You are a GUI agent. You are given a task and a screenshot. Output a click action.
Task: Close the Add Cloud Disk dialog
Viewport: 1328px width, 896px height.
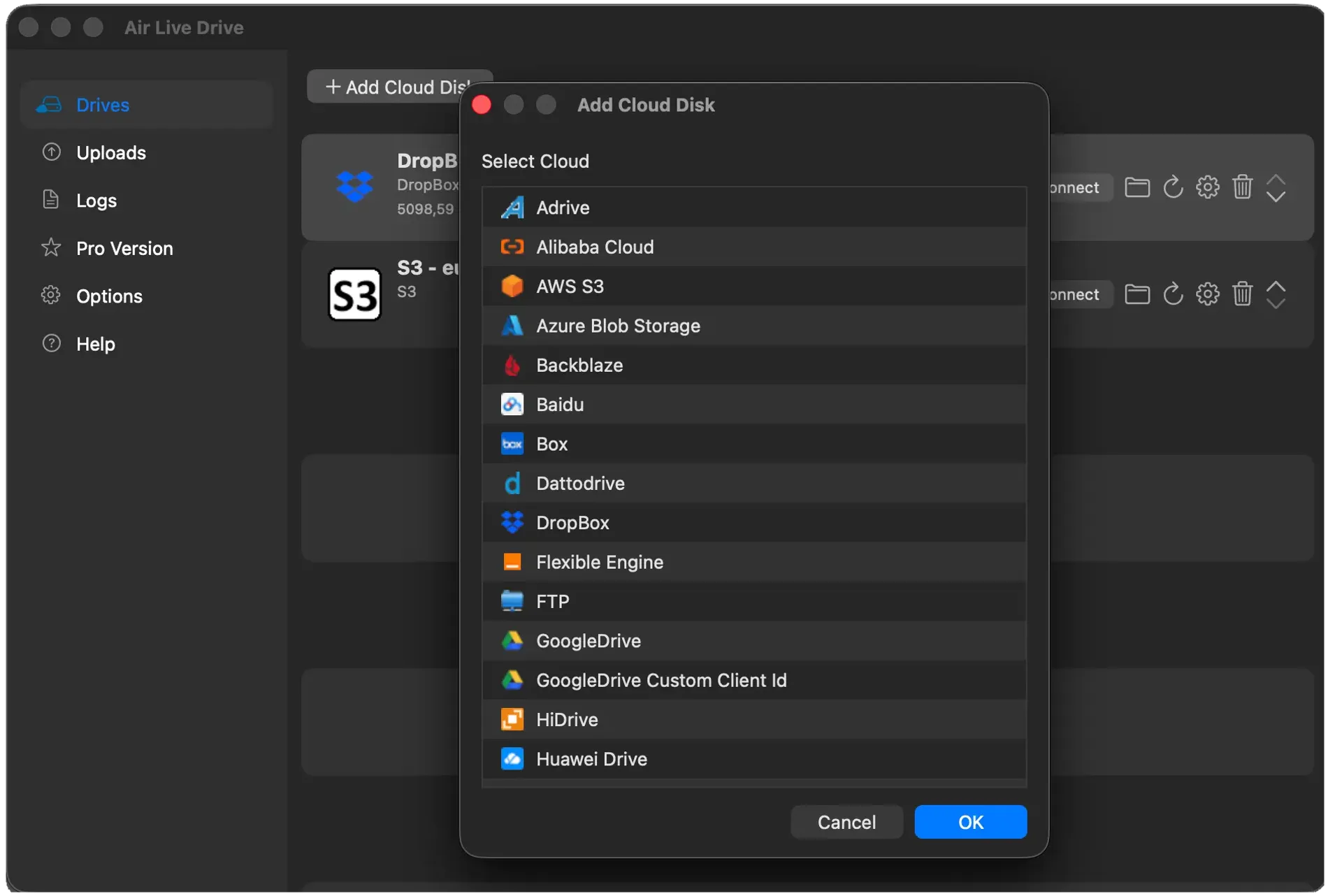(x=482, y=105)
